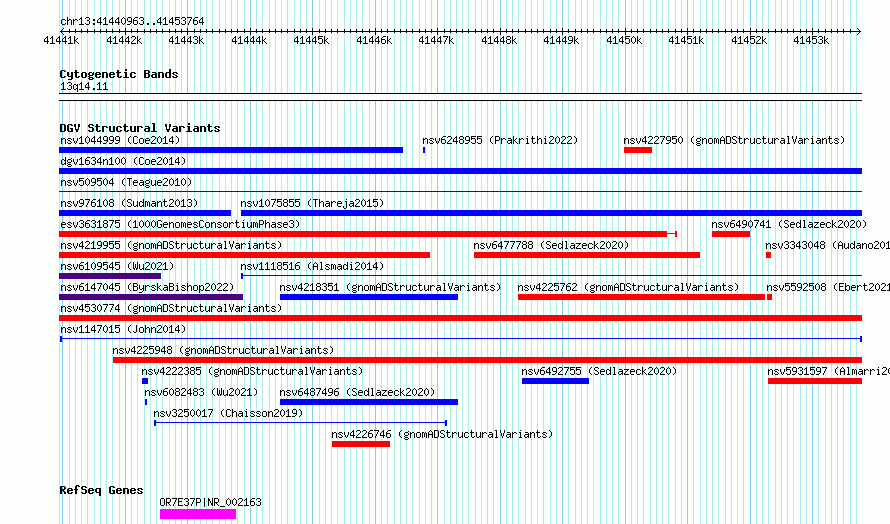Click the nsv1044999 (Coe2014) variant label

[120, 140]
